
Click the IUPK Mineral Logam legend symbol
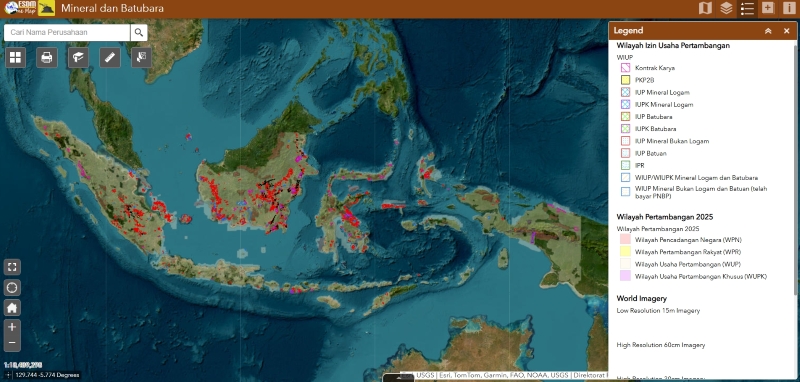tap(626, 105)
